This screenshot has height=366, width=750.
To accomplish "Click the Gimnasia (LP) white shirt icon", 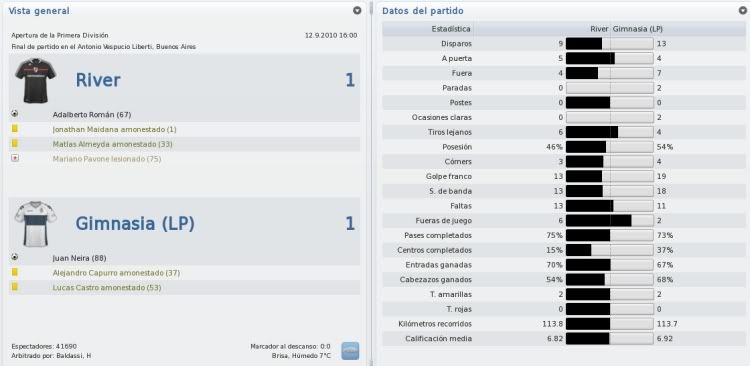I will [x=35, y=224].
